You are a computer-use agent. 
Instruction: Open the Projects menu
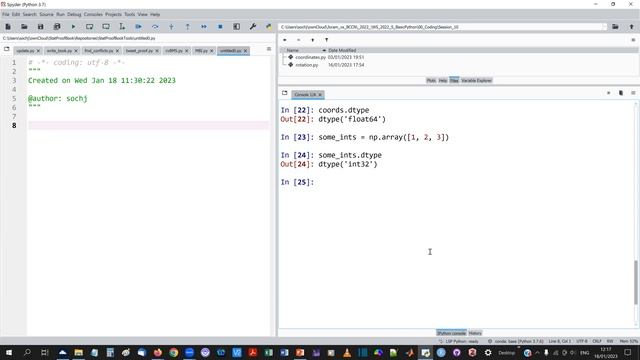click(x=113, y=14)
